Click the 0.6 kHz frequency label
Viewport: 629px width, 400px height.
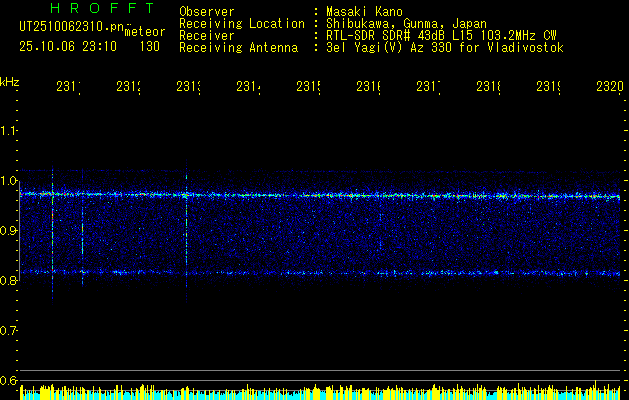(x=8, y=380)
